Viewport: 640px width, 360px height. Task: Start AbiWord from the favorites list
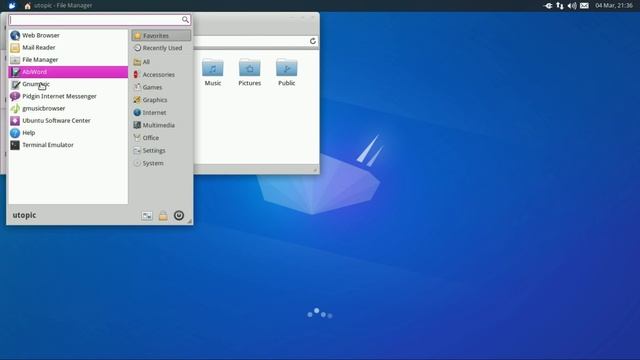(x=68, y=72)
